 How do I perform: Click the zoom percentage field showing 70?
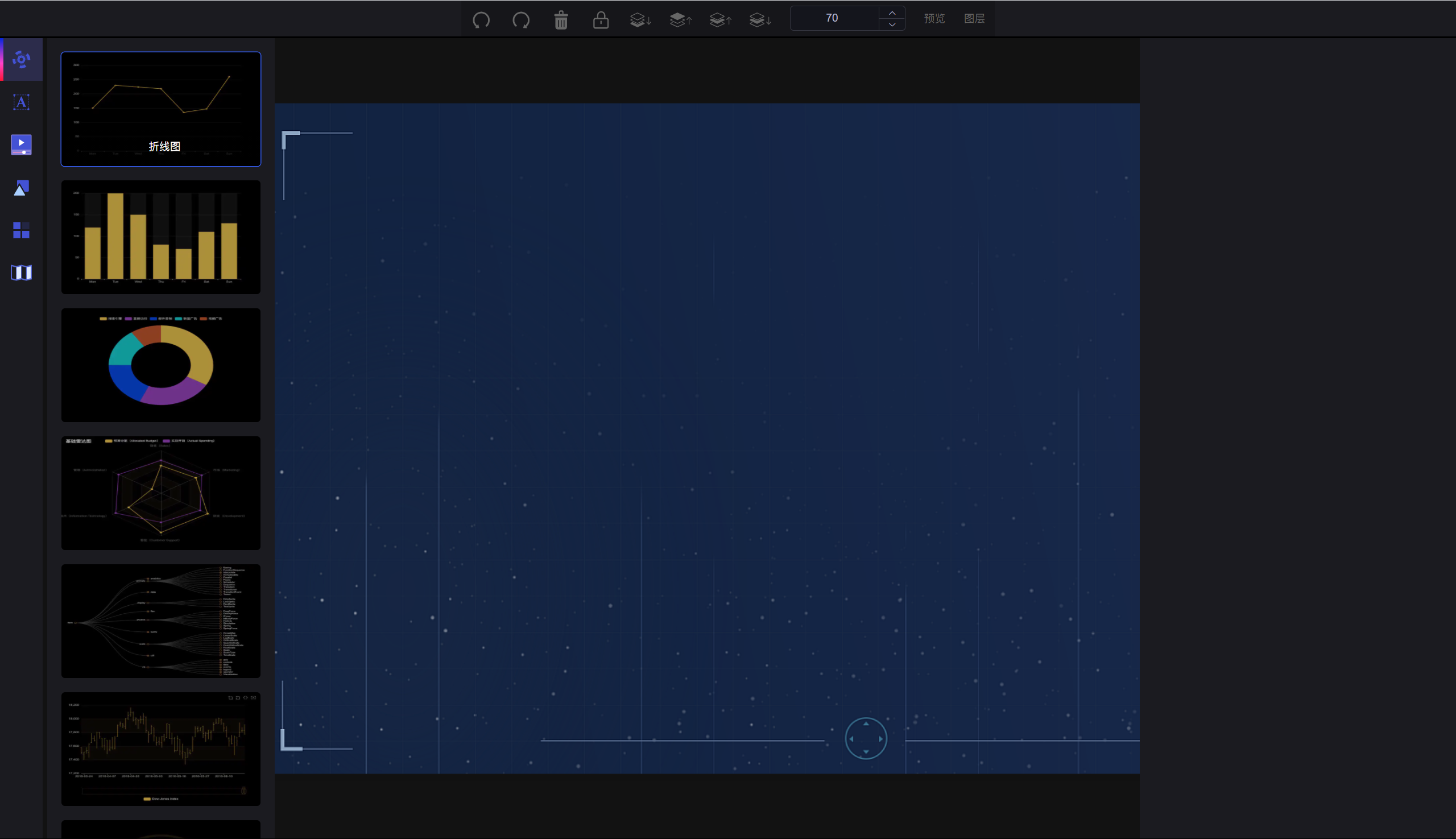coord(833,18)
